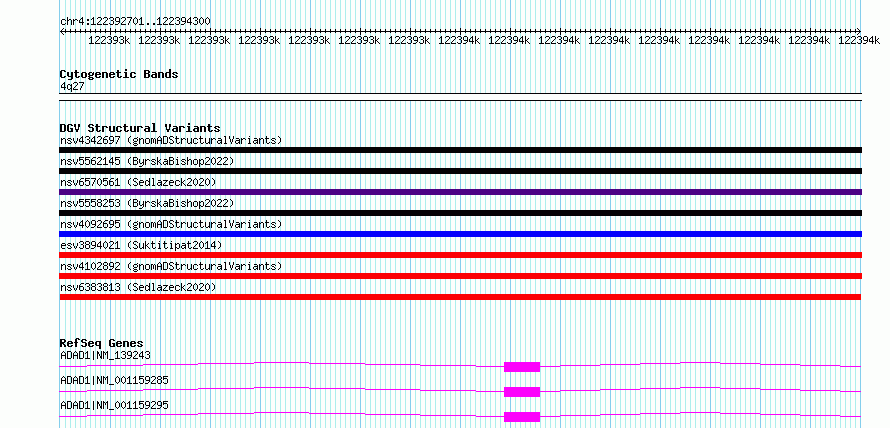The height and width of the screenshot is (428, 890).
Task: Click the 4q27 band label
Action: pyautogui.click(x=72, y=86)
